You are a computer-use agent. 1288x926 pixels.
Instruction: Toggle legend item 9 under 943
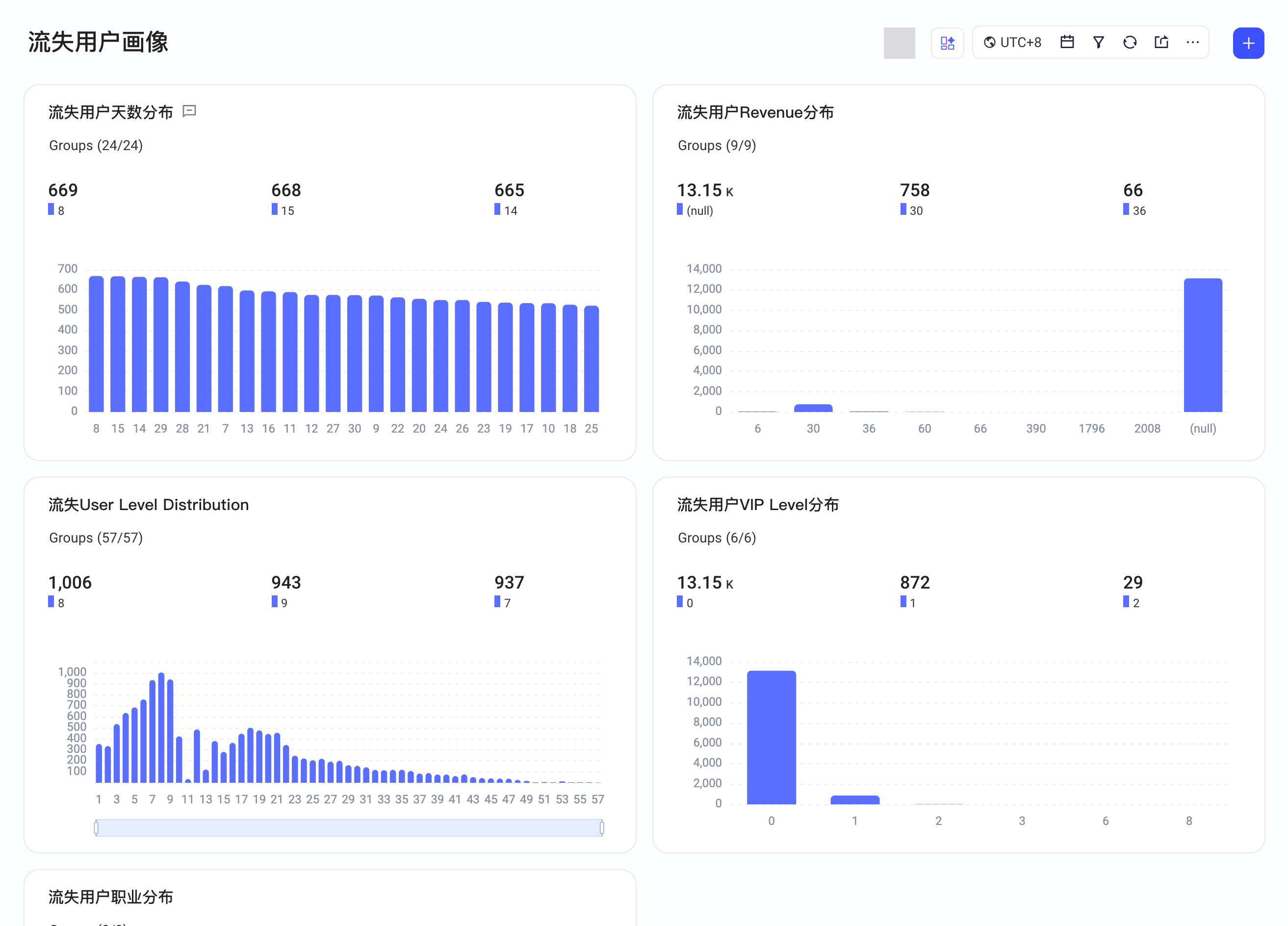tap(279, 602)
